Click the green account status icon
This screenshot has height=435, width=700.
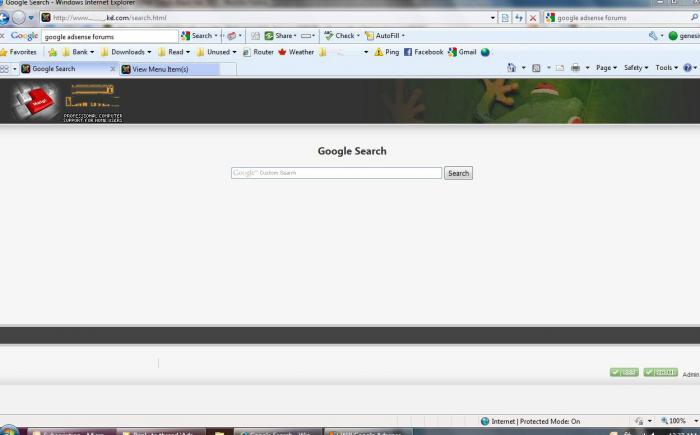pyautogui.click(x=673, y=36)
